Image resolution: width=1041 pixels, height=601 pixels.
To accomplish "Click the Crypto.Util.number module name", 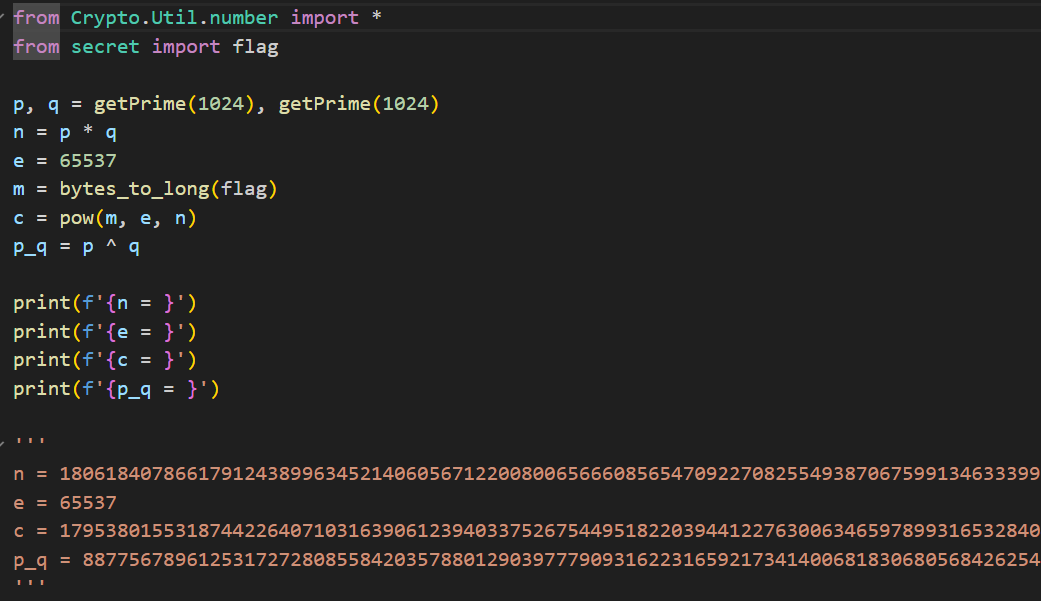I will point(175,18).
